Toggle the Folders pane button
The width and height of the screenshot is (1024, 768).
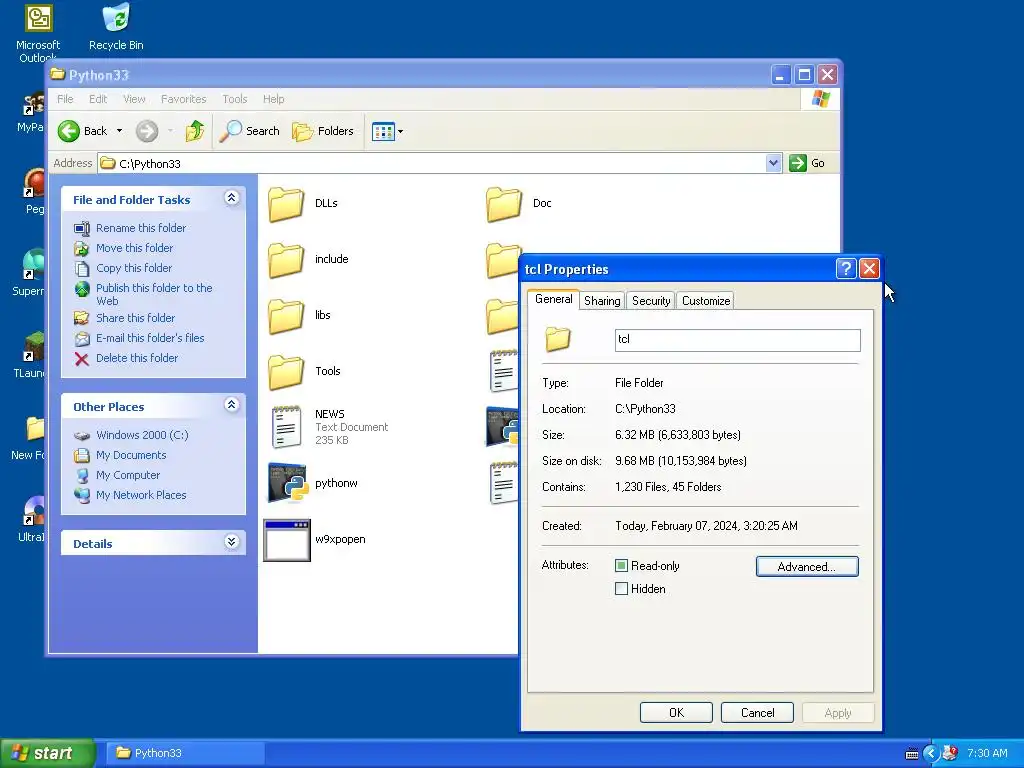[x=323, y=131]
